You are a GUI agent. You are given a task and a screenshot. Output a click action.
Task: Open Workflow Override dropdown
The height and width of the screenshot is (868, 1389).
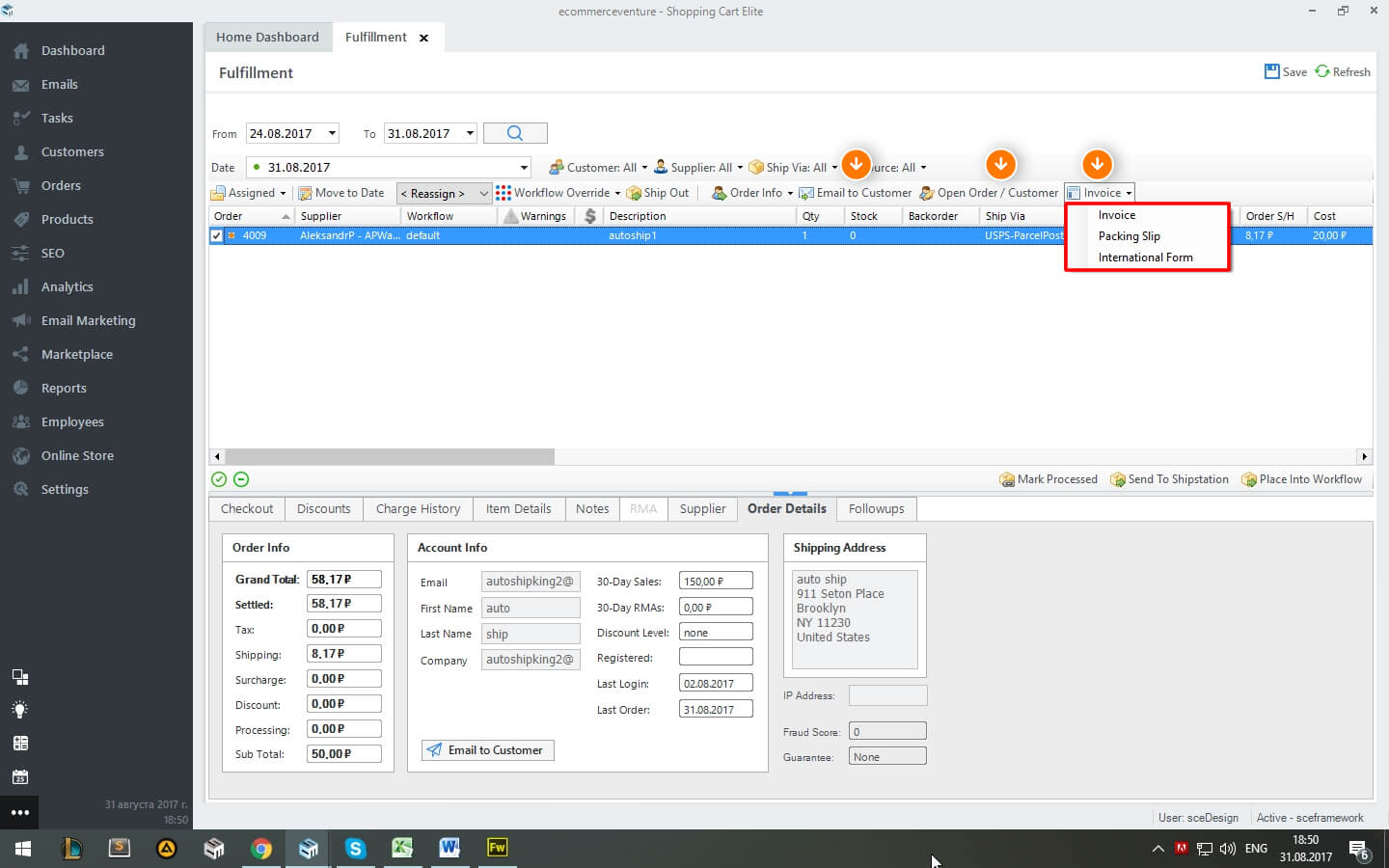(x=558, y=193)
